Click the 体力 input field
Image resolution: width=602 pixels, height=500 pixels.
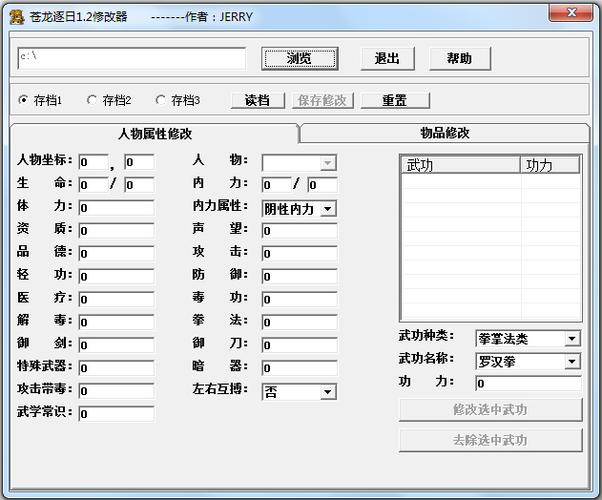click(x=116, y=208)
